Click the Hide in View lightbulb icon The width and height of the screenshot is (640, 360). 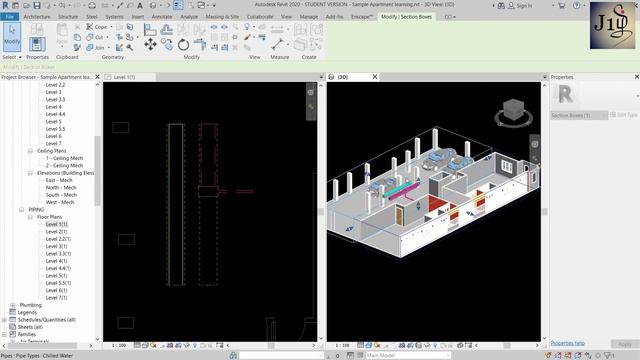click(x=247, y=27)
